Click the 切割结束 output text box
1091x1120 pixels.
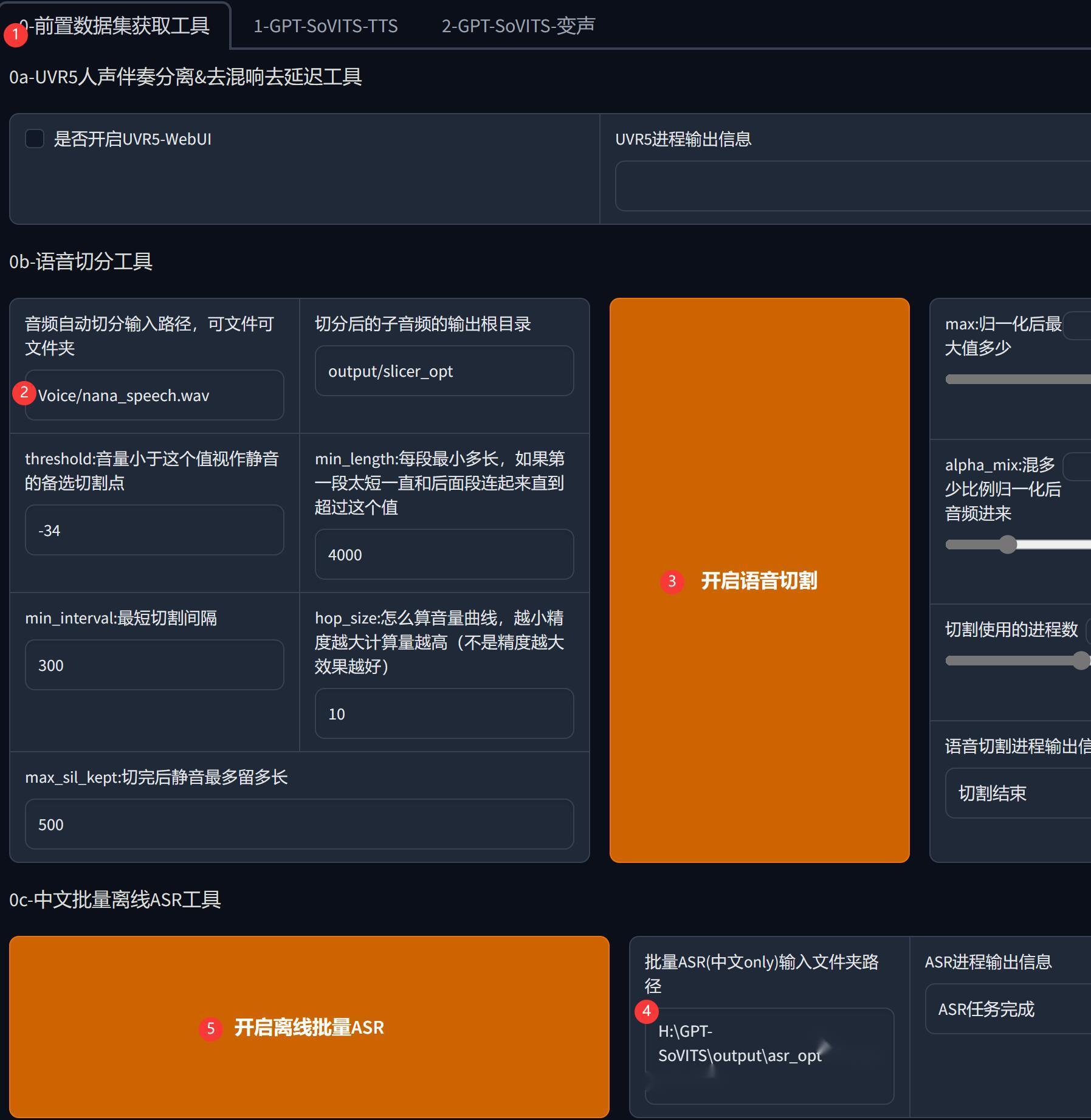click(x=1018, y=793)
